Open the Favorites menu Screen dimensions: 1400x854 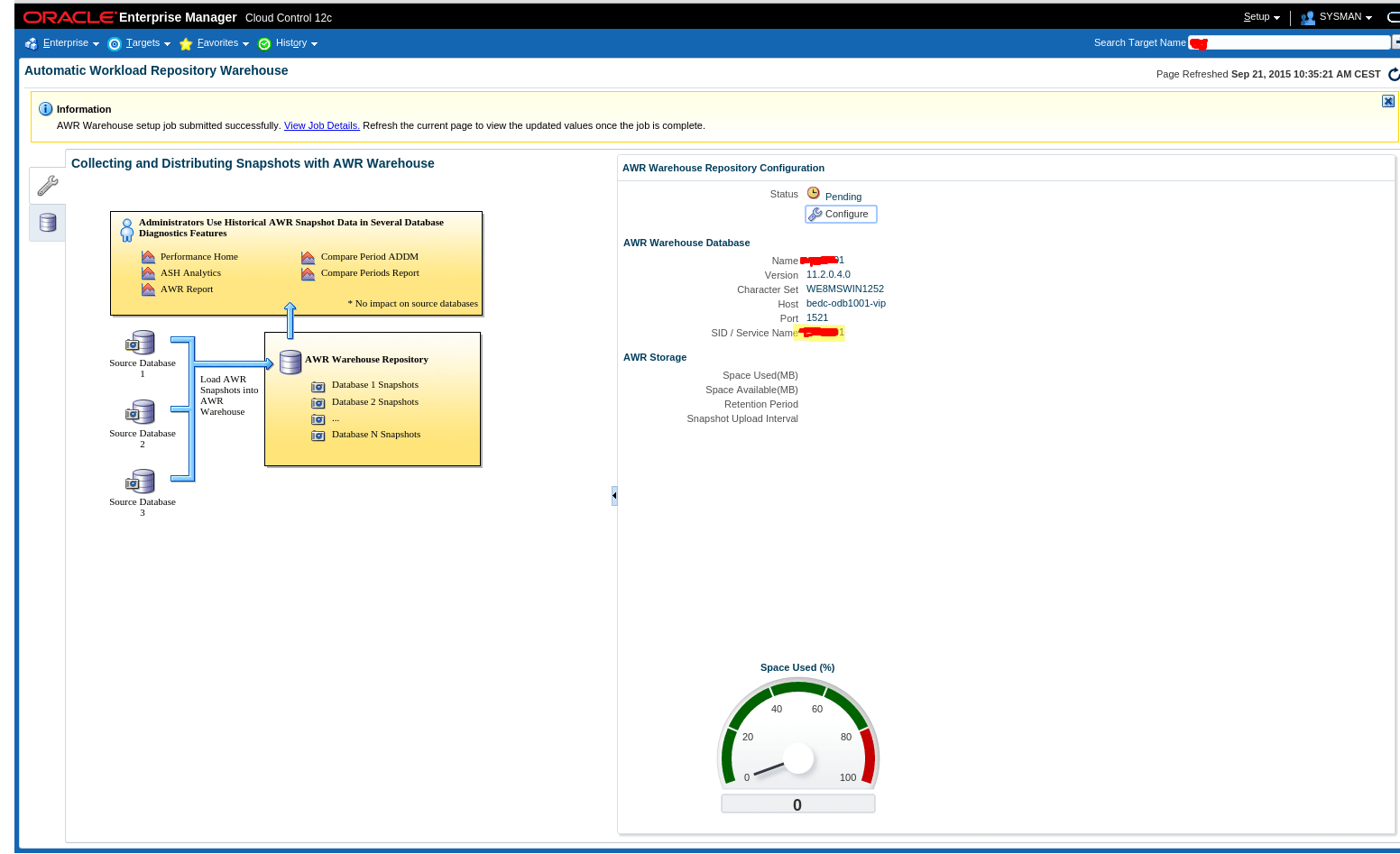(x=223, y=43)
